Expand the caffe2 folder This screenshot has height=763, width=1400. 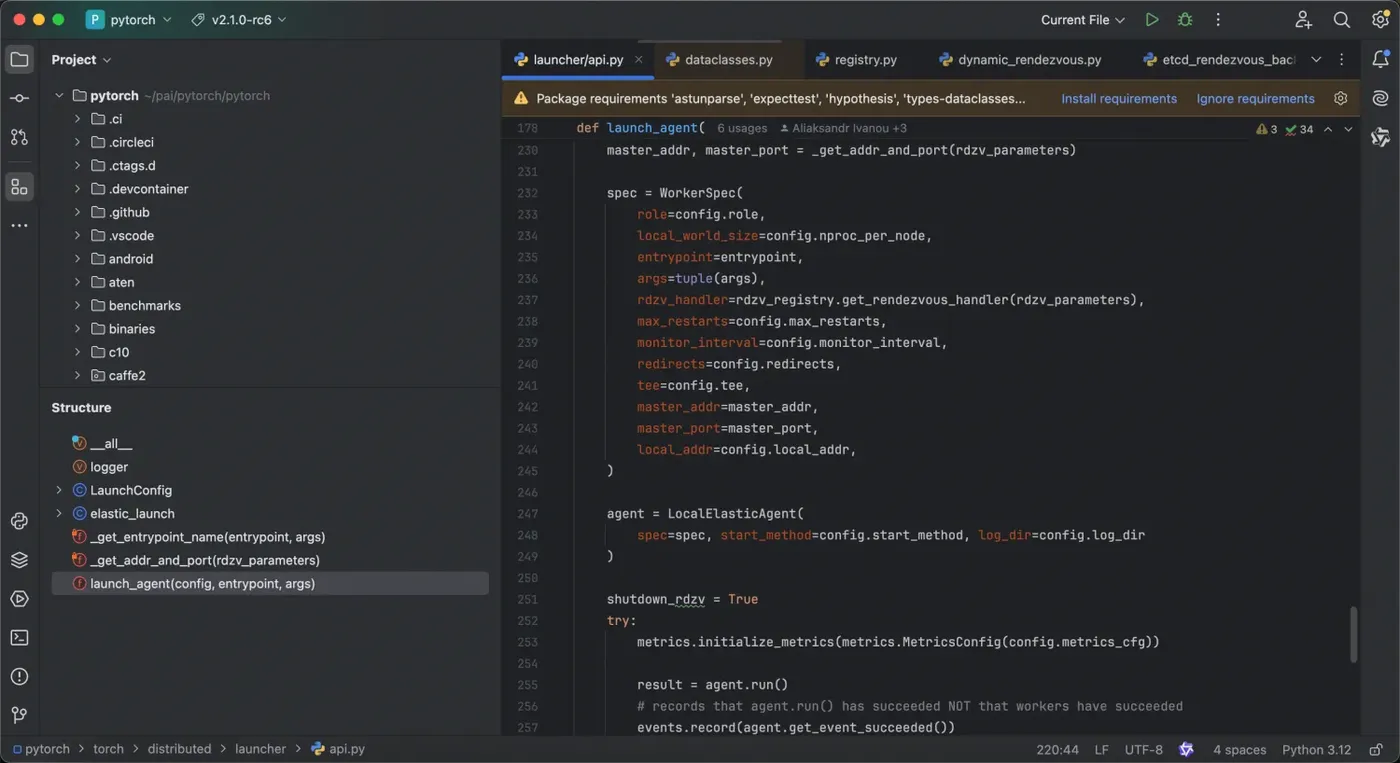(x=77, y=375)
